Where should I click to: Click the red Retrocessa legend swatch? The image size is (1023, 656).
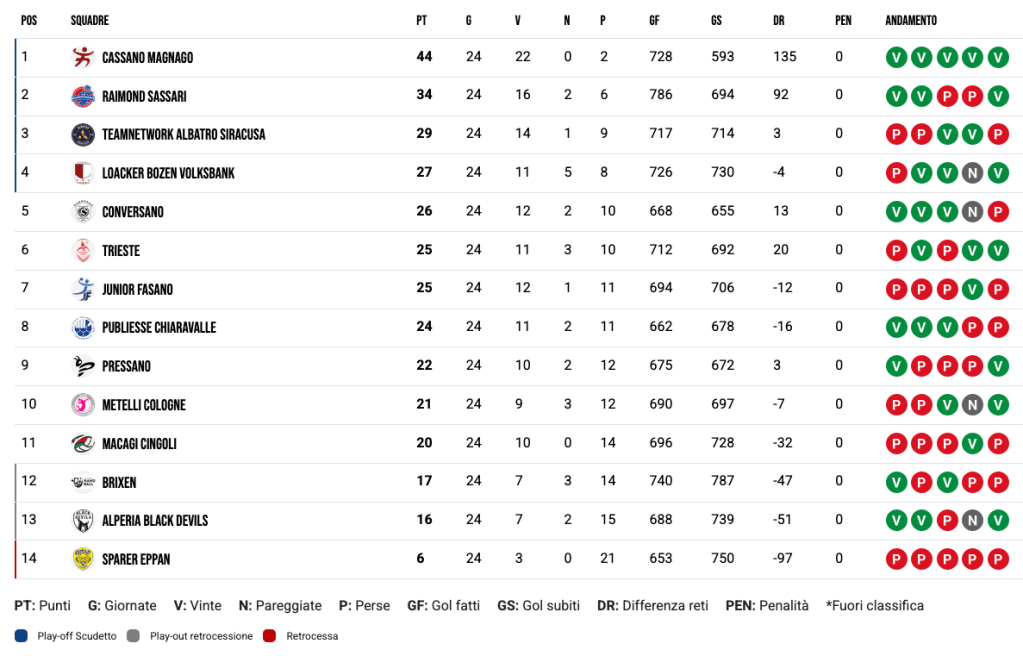pyautogui.click(x=269, y=636)
